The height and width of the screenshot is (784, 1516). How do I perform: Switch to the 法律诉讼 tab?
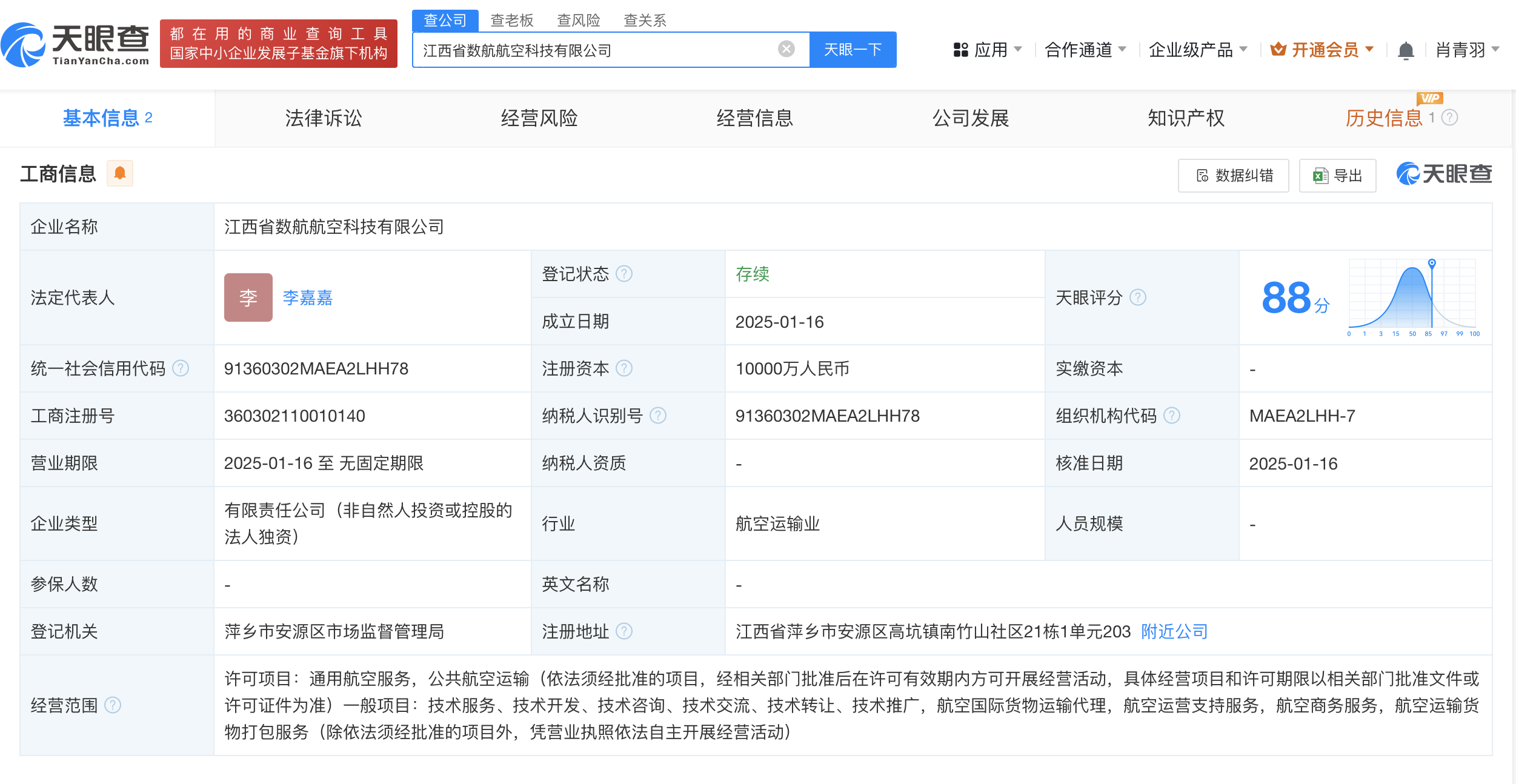(x=323, y=118)
